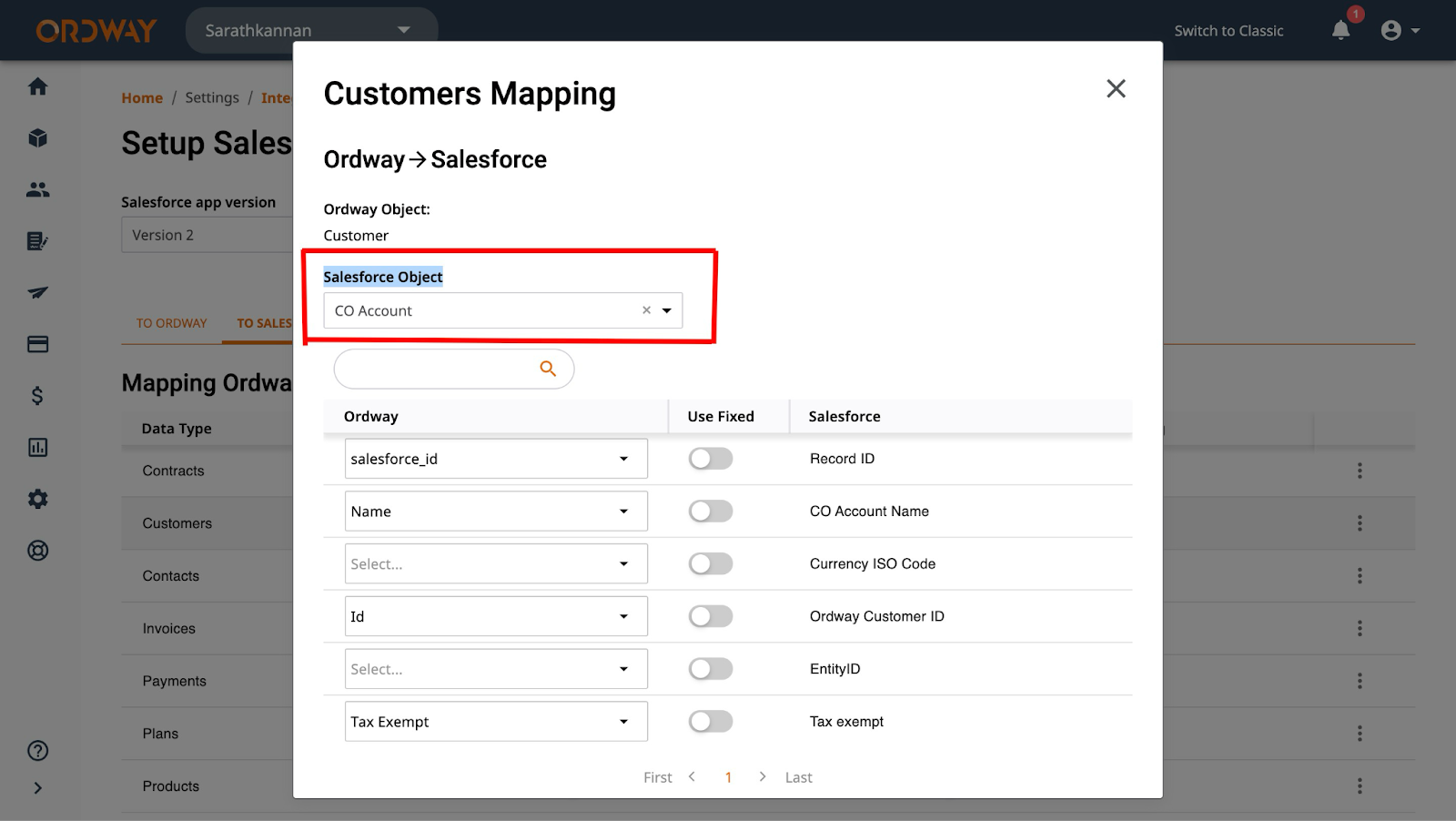Open the Products row three-dot menu
The width and height of the screenshot is (1456, 821).
(1360, 786)
